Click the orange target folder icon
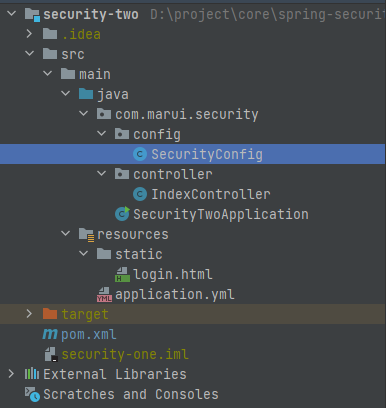 click(50, 314)
